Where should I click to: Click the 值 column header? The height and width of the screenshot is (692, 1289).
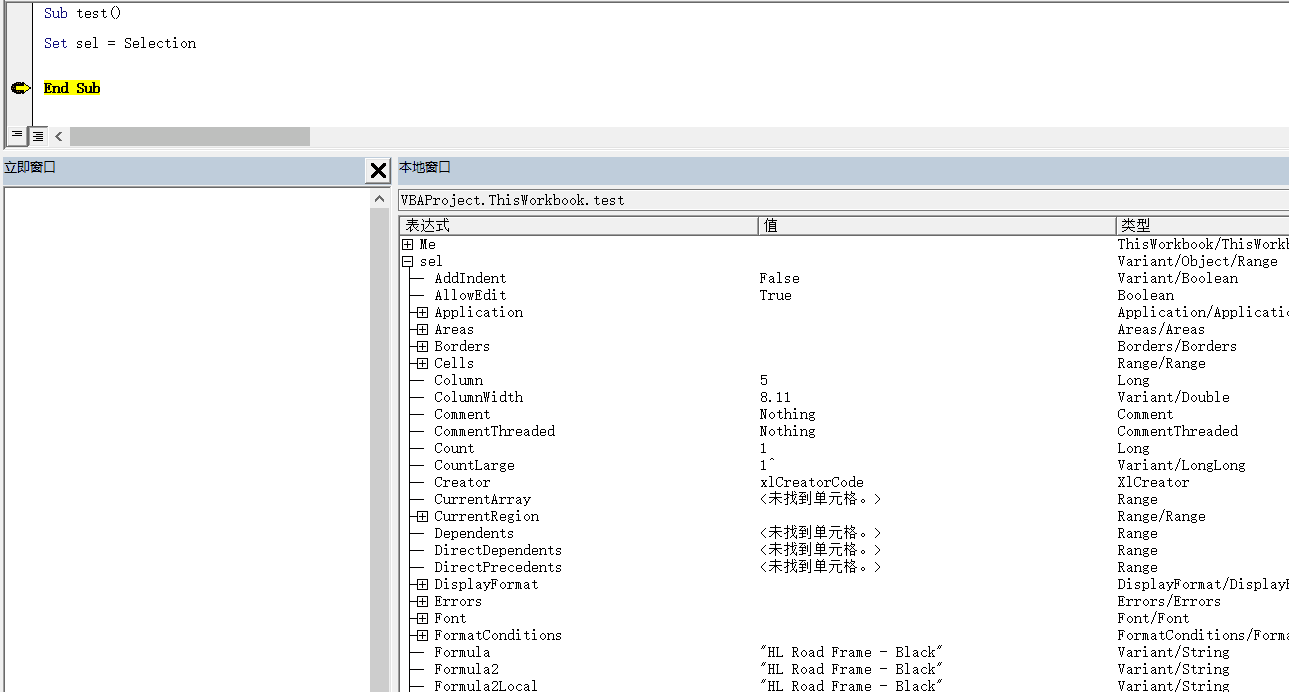coord(937,226)
